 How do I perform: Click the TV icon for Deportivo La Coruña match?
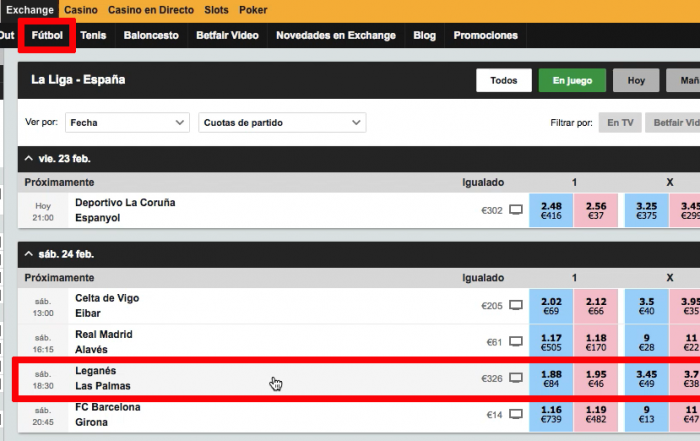(516, 210)
